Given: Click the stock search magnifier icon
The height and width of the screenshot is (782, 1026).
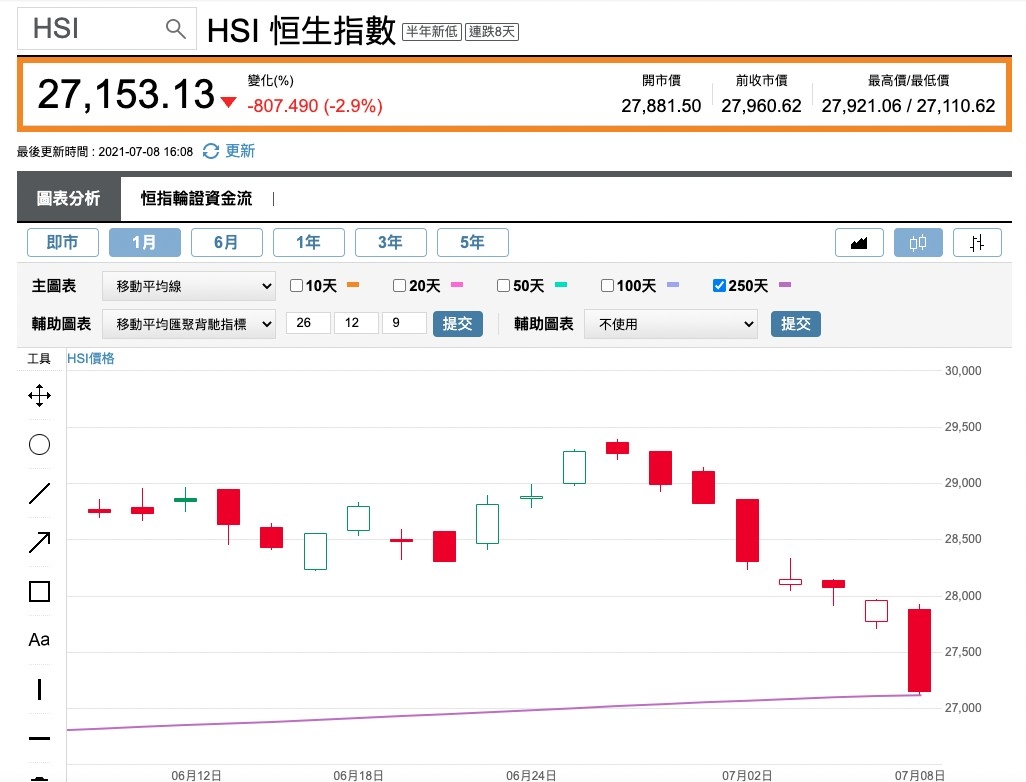Looking at the screenshot, I should 175,28.
